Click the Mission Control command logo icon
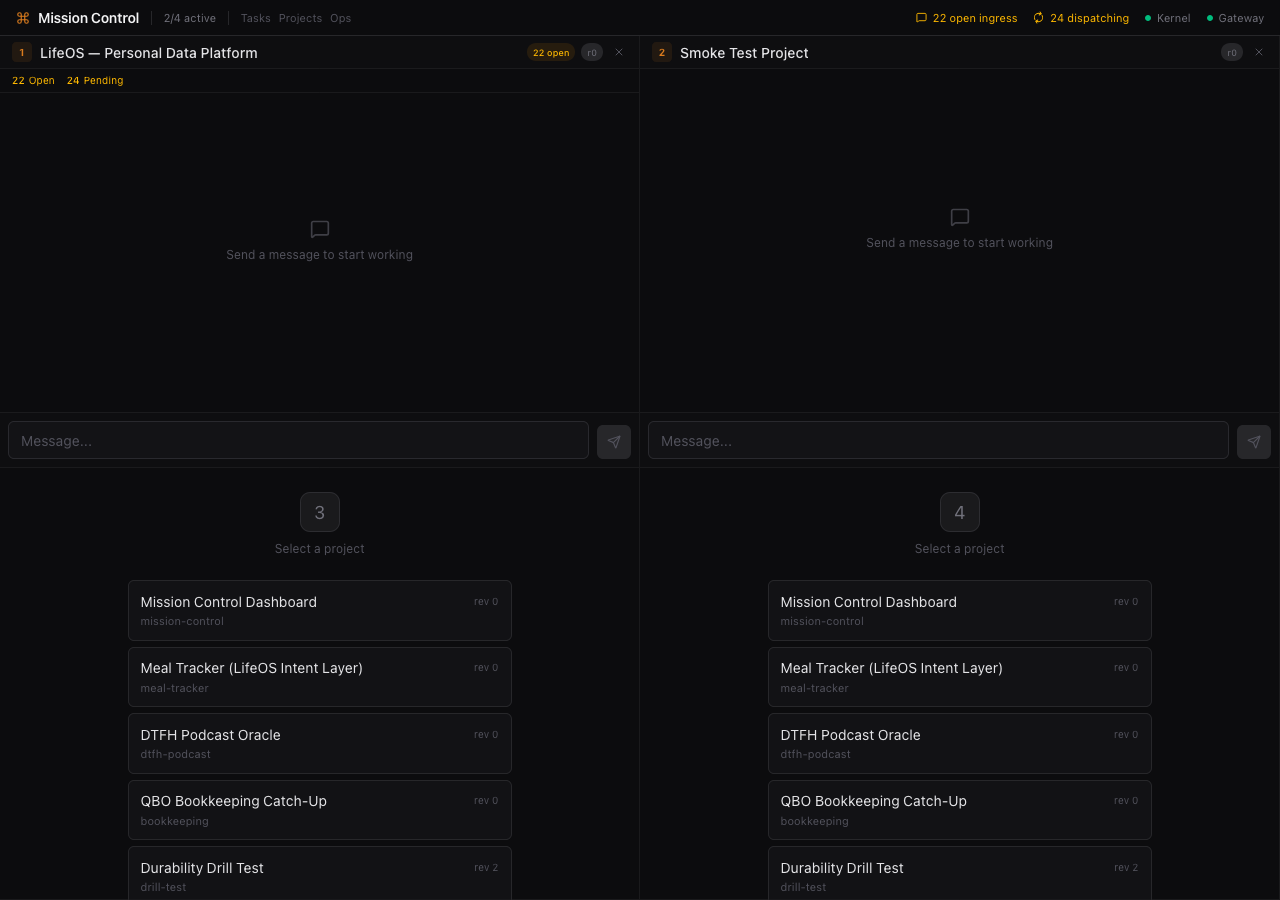 [23, 18]
